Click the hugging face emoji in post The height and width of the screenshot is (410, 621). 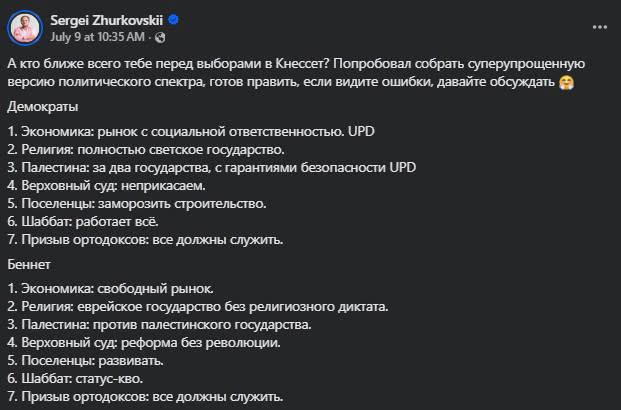566,83
